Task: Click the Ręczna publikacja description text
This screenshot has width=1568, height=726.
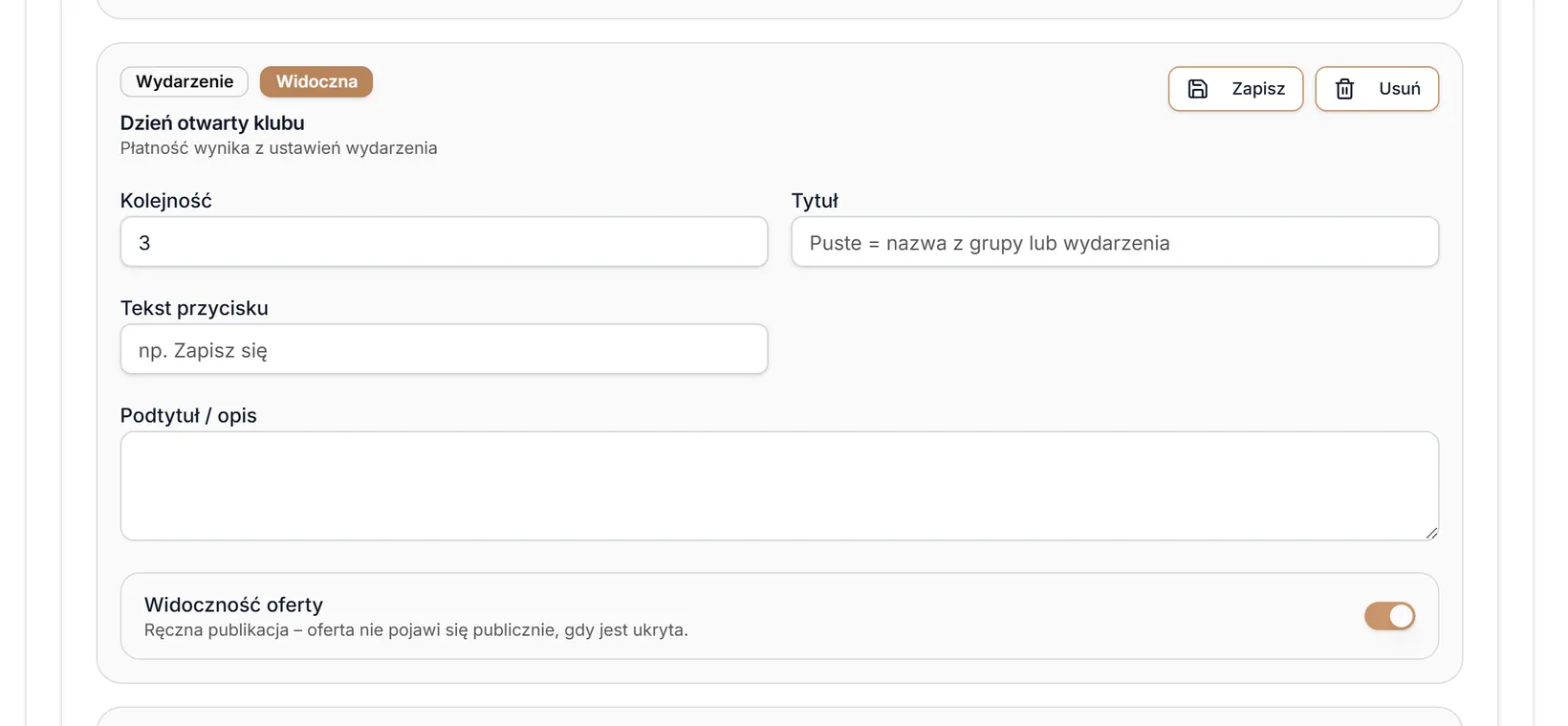Action: (x=416, y=630)
